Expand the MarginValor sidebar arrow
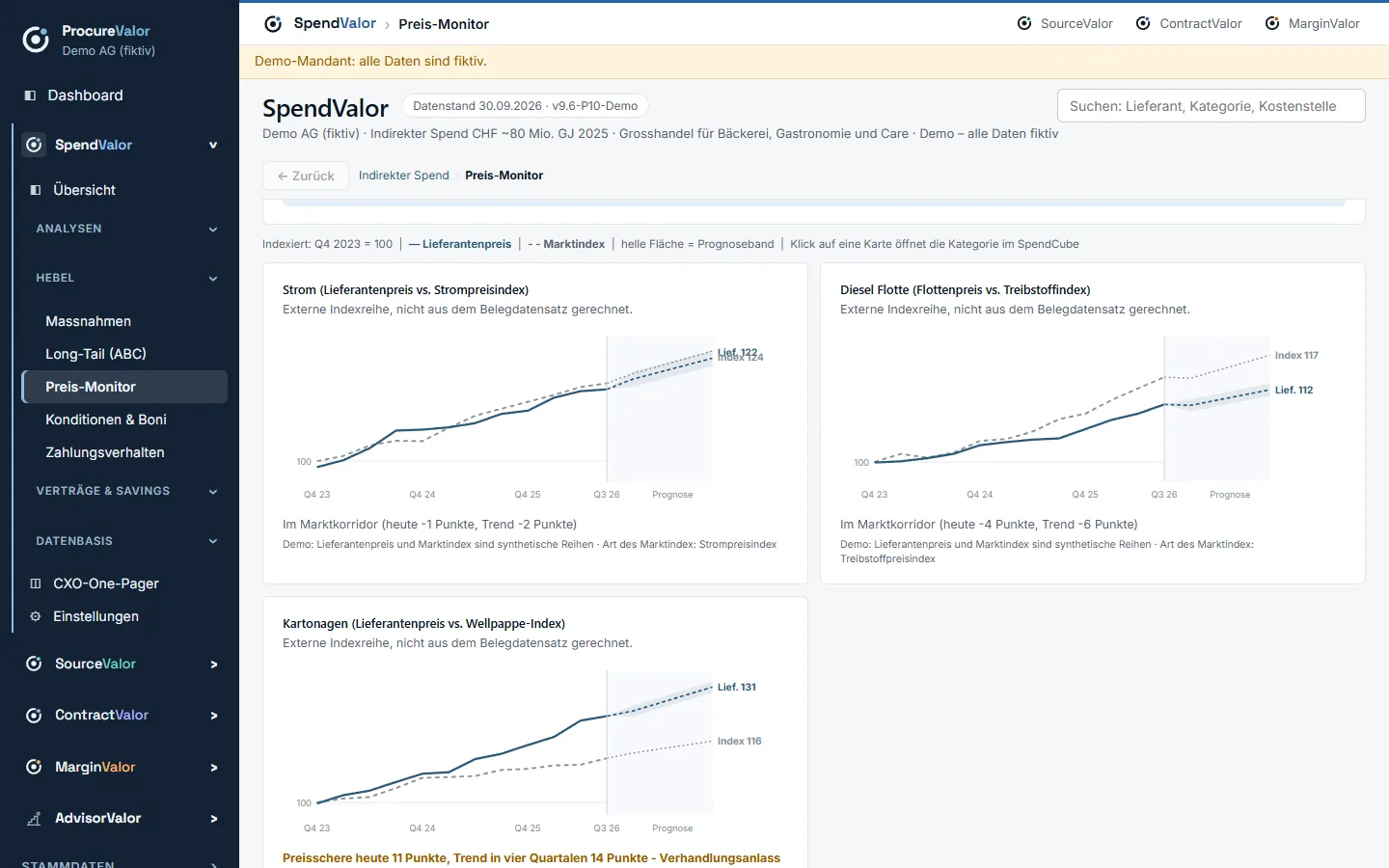The width and height of the screenshot is (1389, 868). (214, 768)
